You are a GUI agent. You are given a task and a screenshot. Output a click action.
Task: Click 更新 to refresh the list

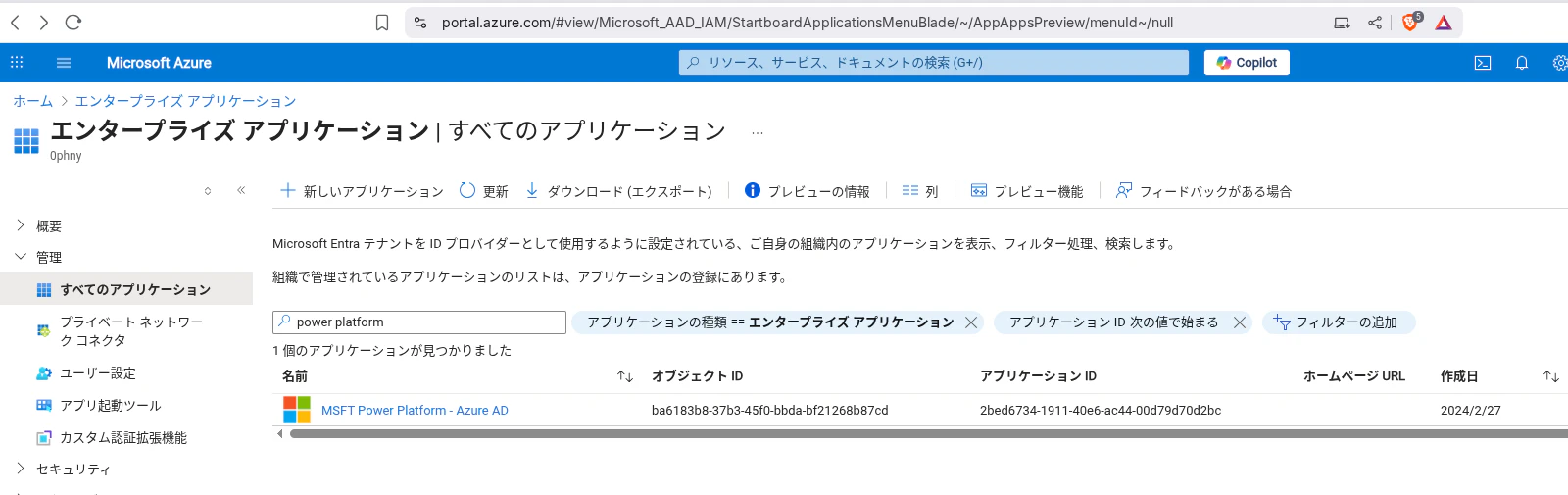pos(484,191)
